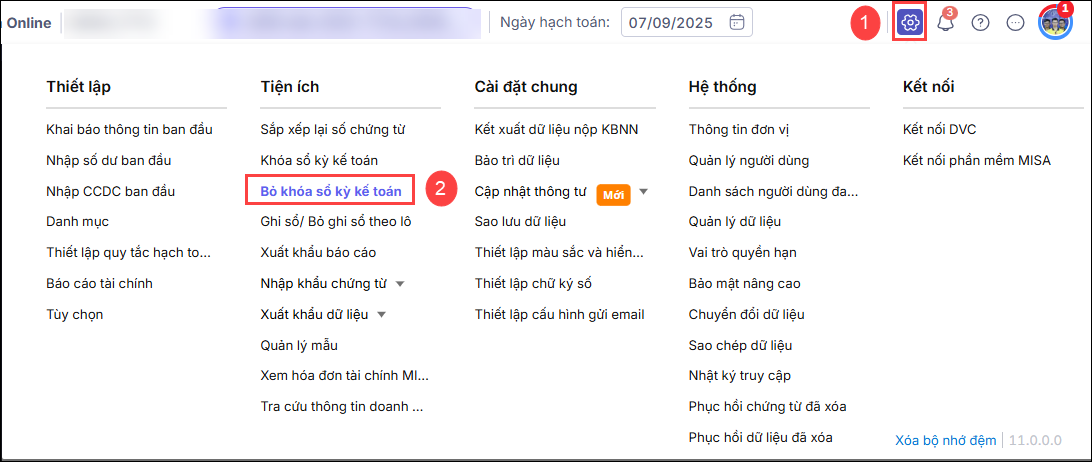
Task: Expand the Nhập khẩu chứng từ arrow
Action: tap(400, 284)
